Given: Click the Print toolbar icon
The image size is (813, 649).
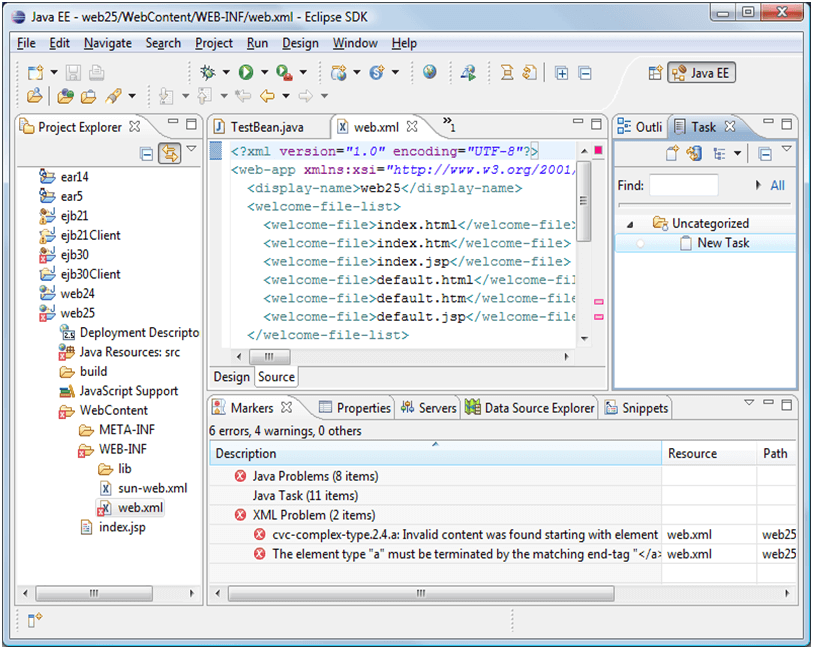Looking at the screenshot, I should click(96, 73).
